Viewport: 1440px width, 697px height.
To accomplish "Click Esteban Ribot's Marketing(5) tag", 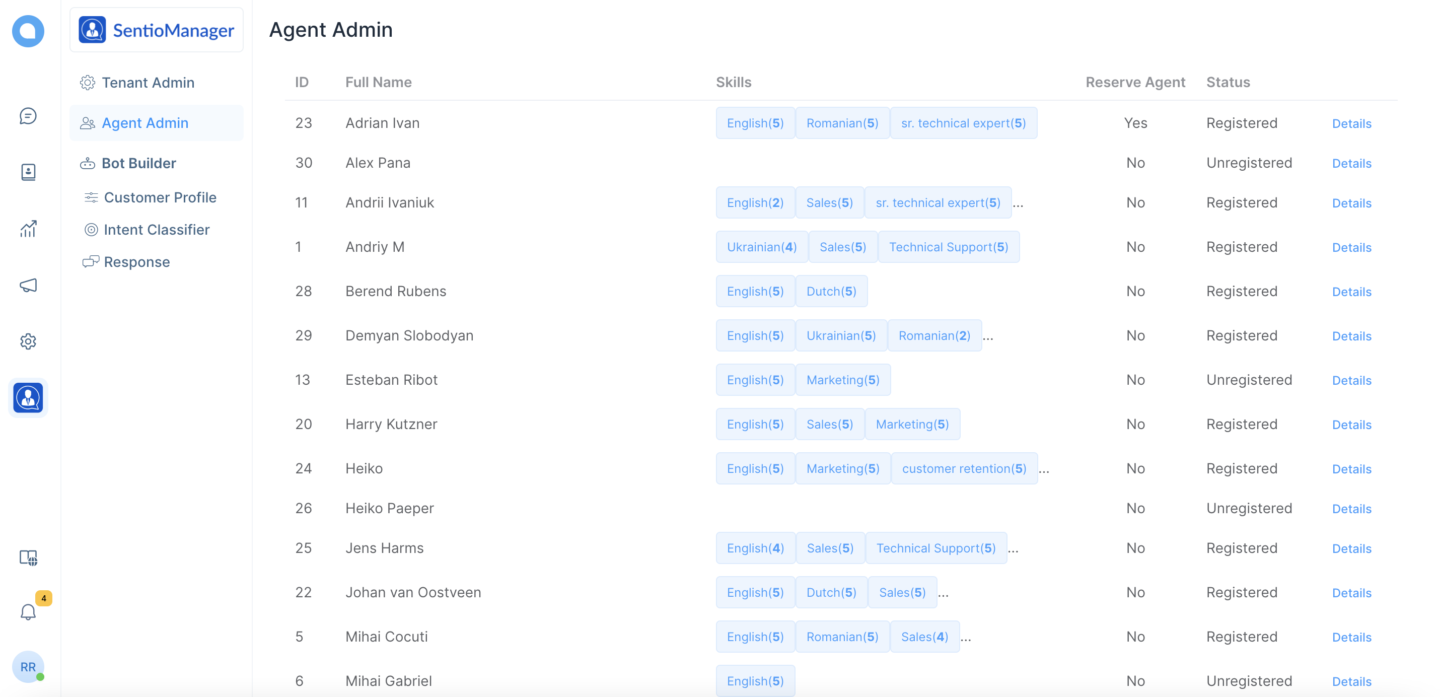I will click(842, 380).
